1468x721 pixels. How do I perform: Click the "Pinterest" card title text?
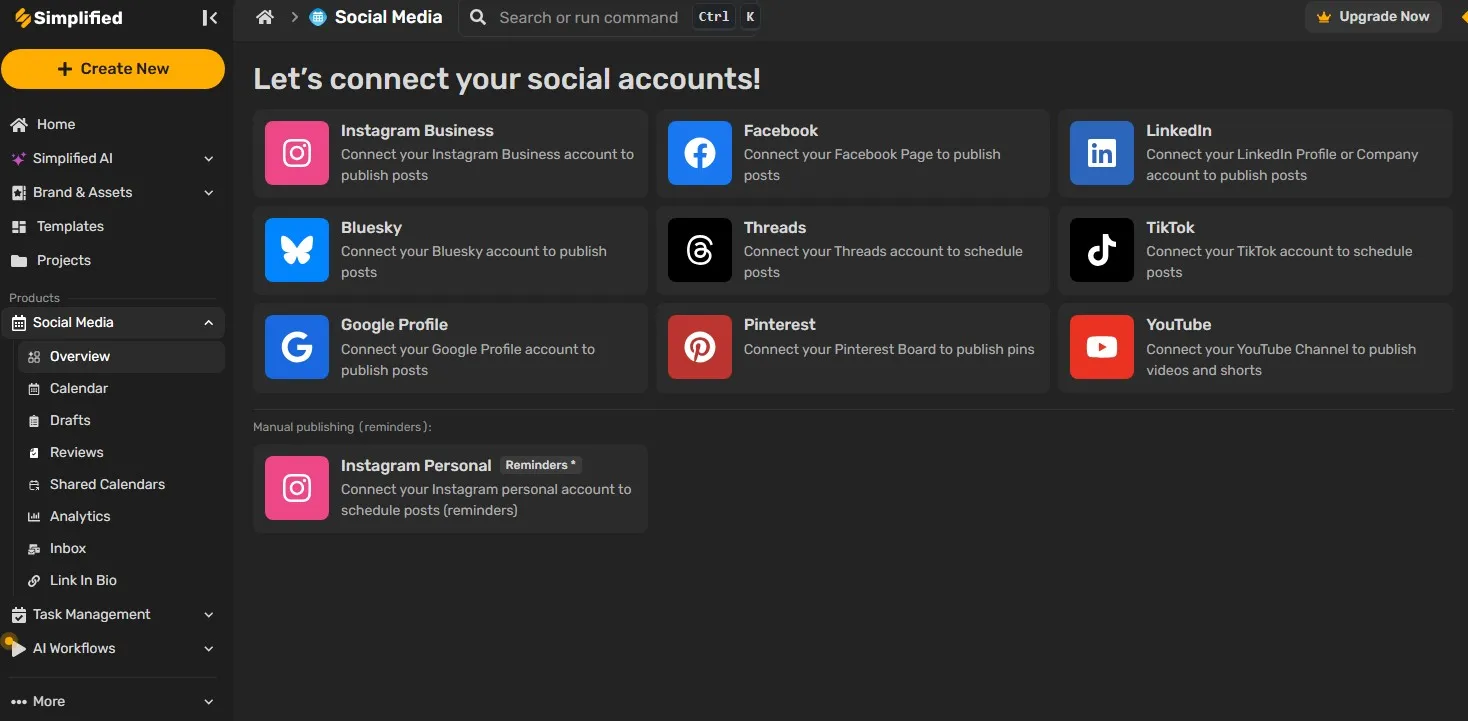[779, 324]
